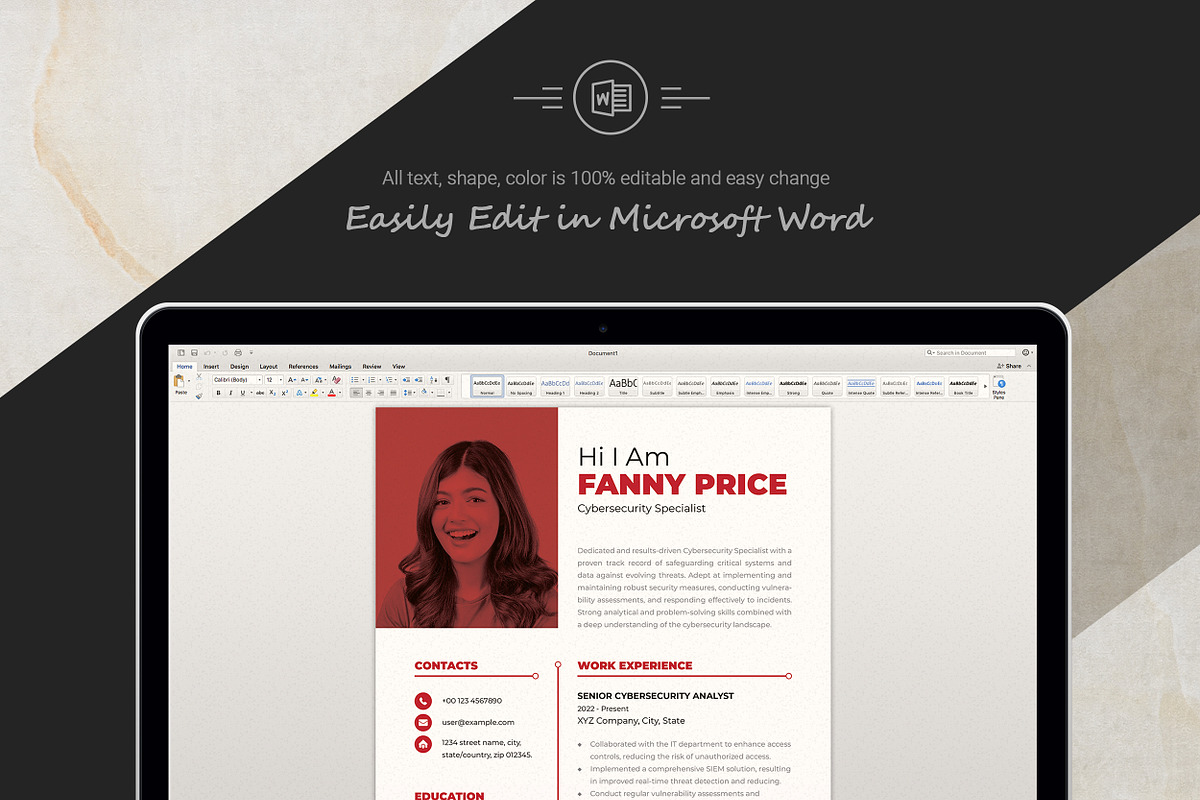This screenshot has height=800, width=1200.
Task: Switch to the Mailings tab
Action: click(340, 367)
